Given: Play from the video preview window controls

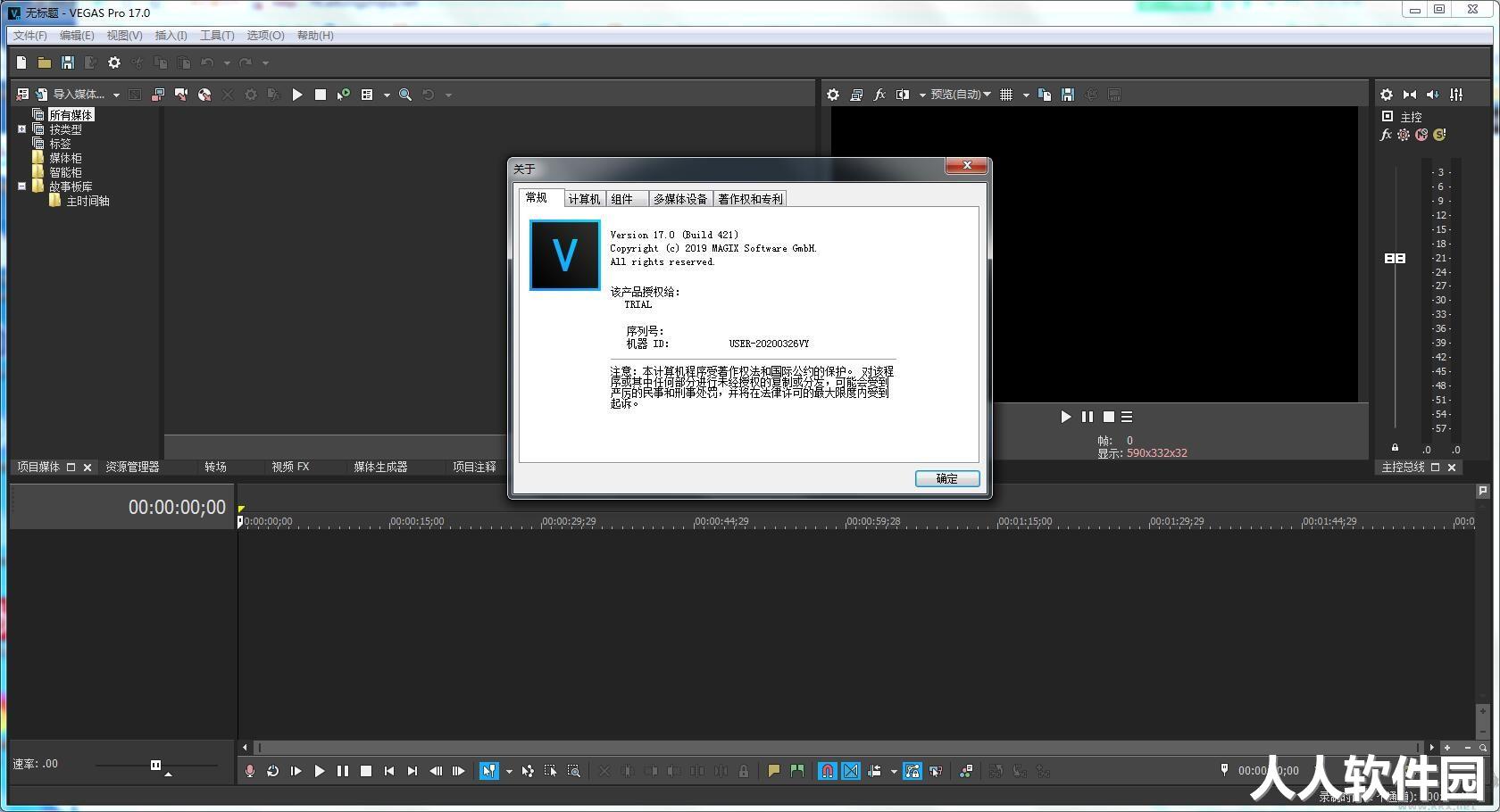Looking at the screenshot, I should click(1065, 417).
